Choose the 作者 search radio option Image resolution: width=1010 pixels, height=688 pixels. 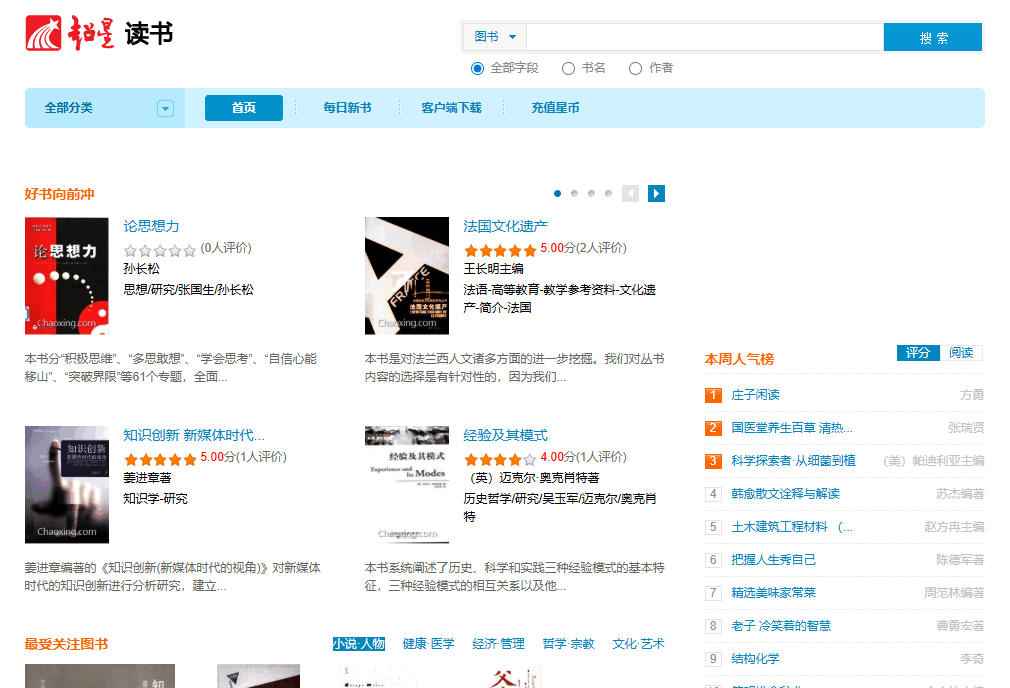coord(635,68)
